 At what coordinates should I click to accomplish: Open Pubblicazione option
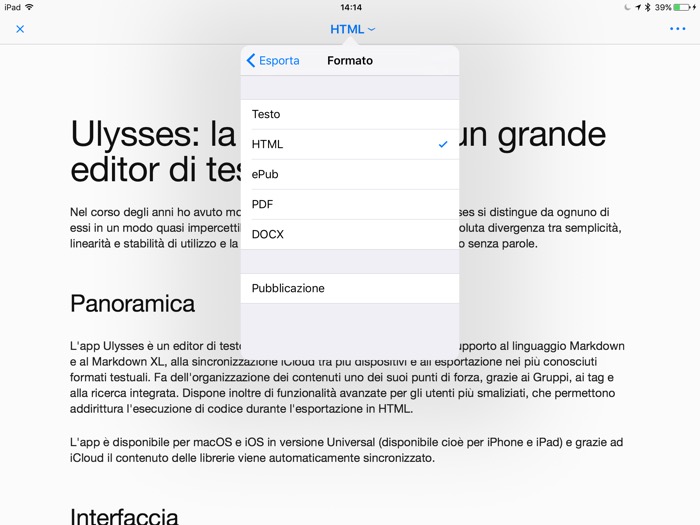[350, 288]
